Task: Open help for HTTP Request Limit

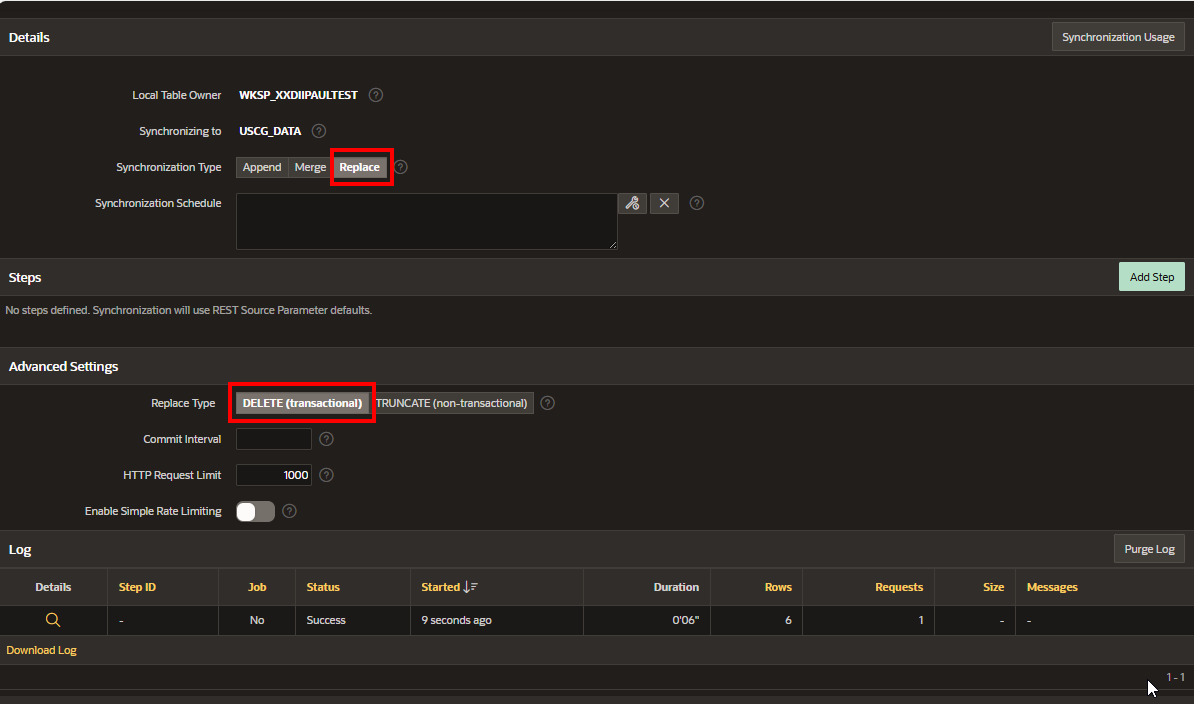Action: [x=326, y=475]
